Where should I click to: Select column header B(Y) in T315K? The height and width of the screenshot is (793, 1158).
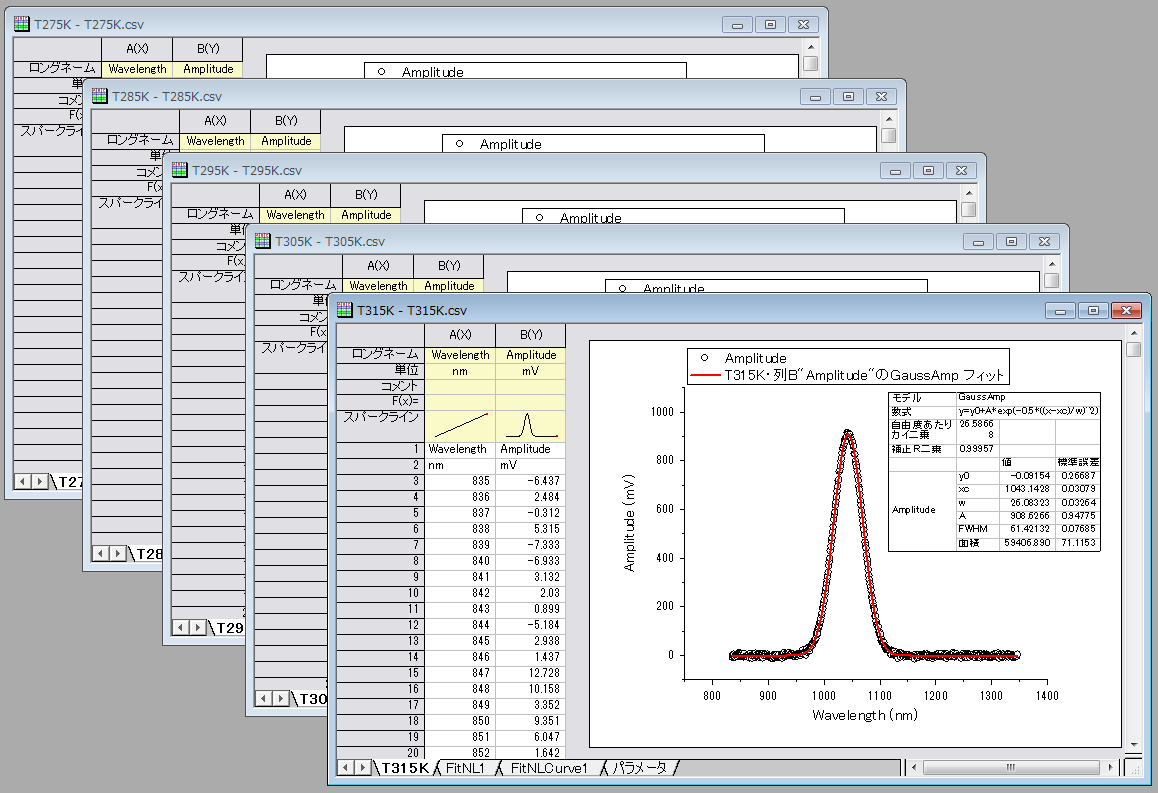[530, 335]
